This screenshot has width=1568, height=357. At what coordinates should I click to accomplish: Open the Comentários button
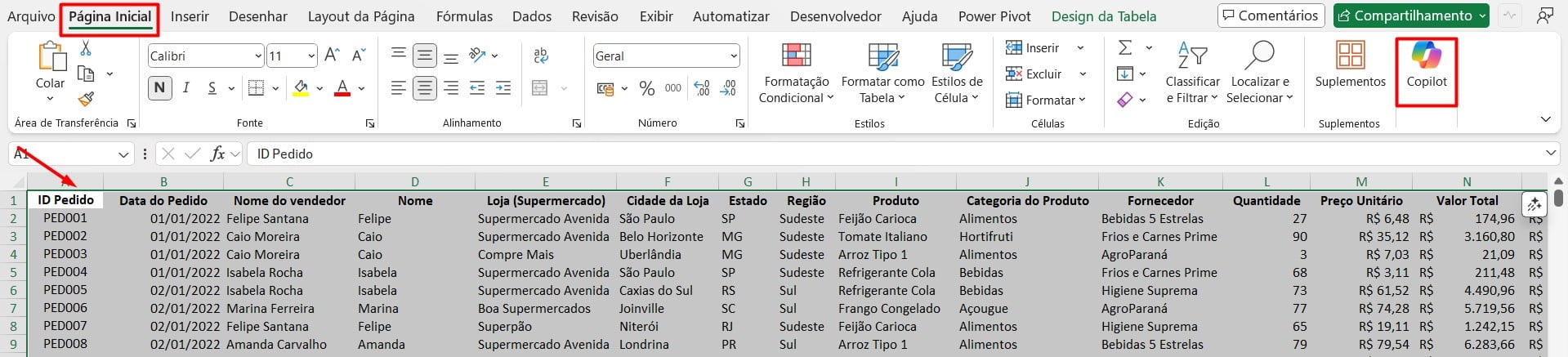click(x=1271, y=16)
